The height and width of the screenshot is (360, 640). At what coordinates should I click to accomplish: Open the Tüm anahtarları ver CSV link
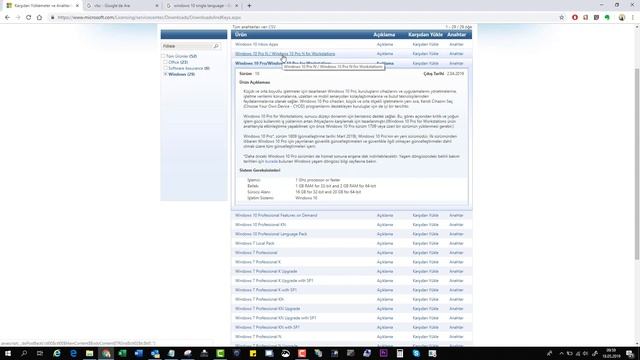tap(254, 27)
